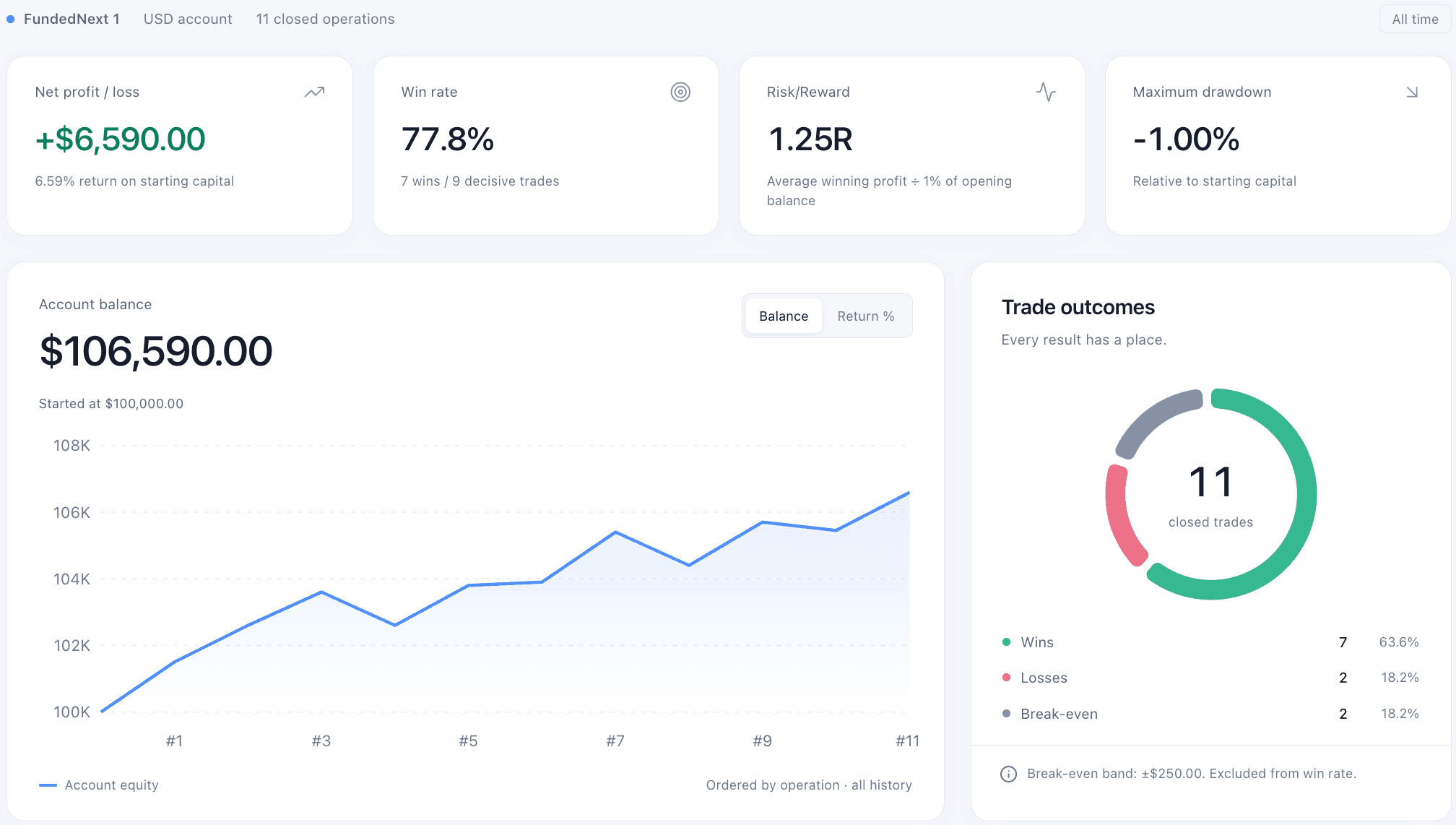Click the red Losses legend dot
Image resolution: width=1456 pixels, height=825 pixels.
tap(1006, 678)
